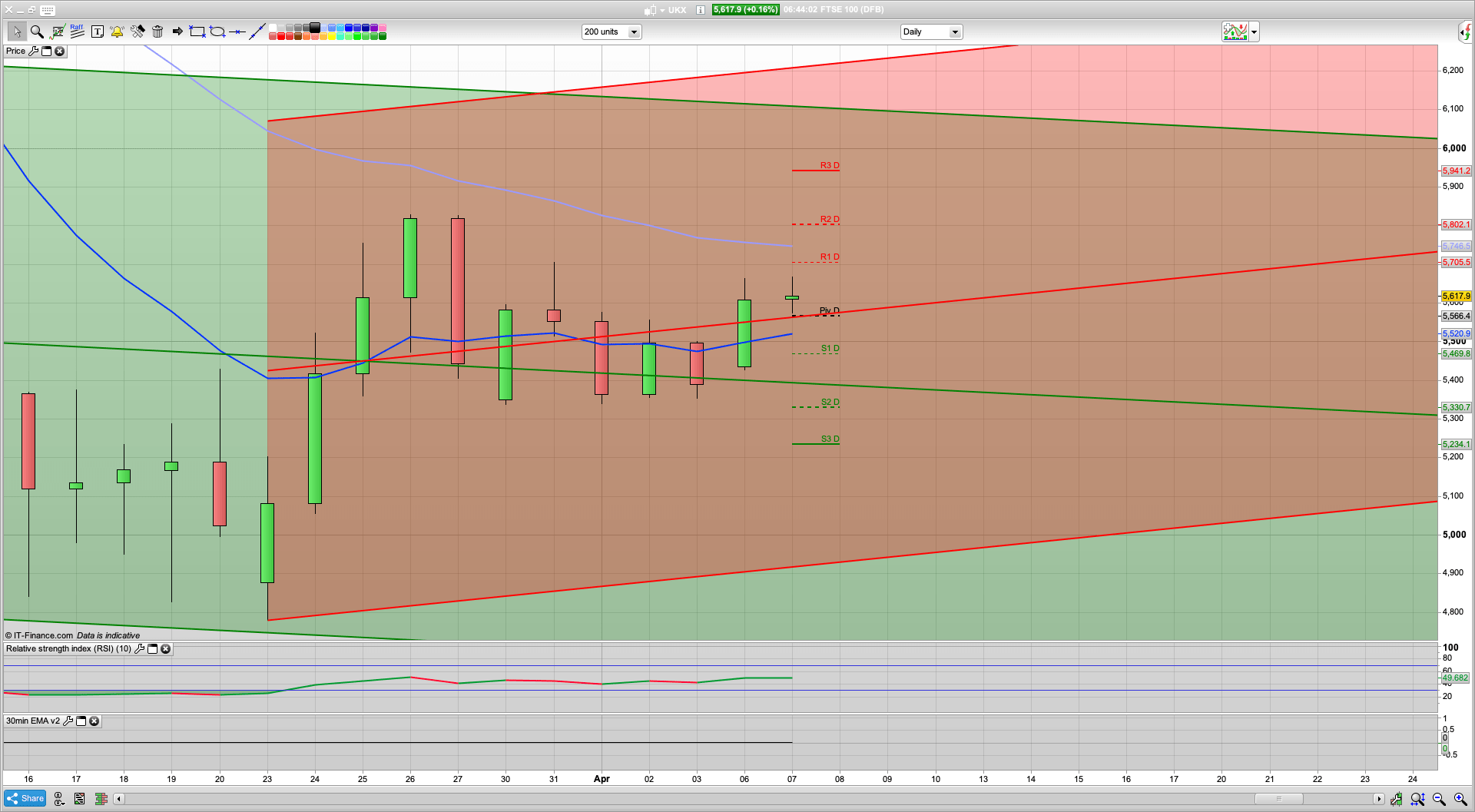Image resolution: width=1475 pixels, height=812 pixels.
Task: Open the chart style dropdown arrow
Action: click(x=1254, y=32)
